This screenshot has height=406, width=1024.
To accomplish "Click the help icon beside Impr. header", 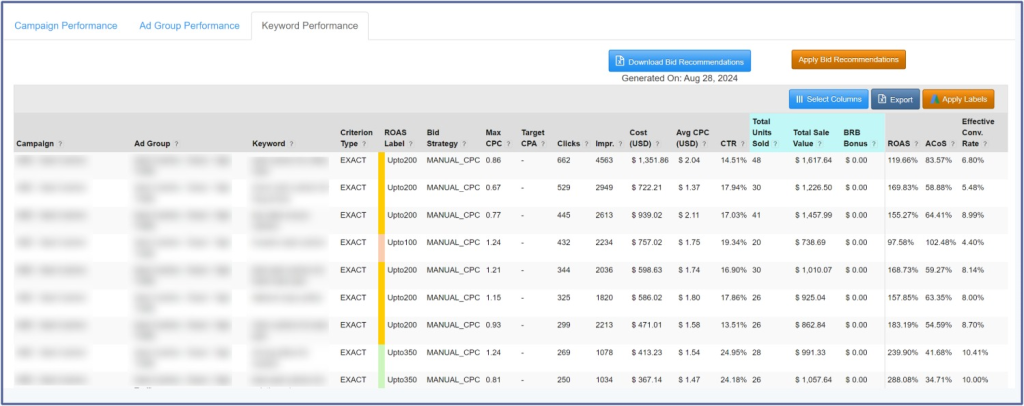I will (619, 144).
